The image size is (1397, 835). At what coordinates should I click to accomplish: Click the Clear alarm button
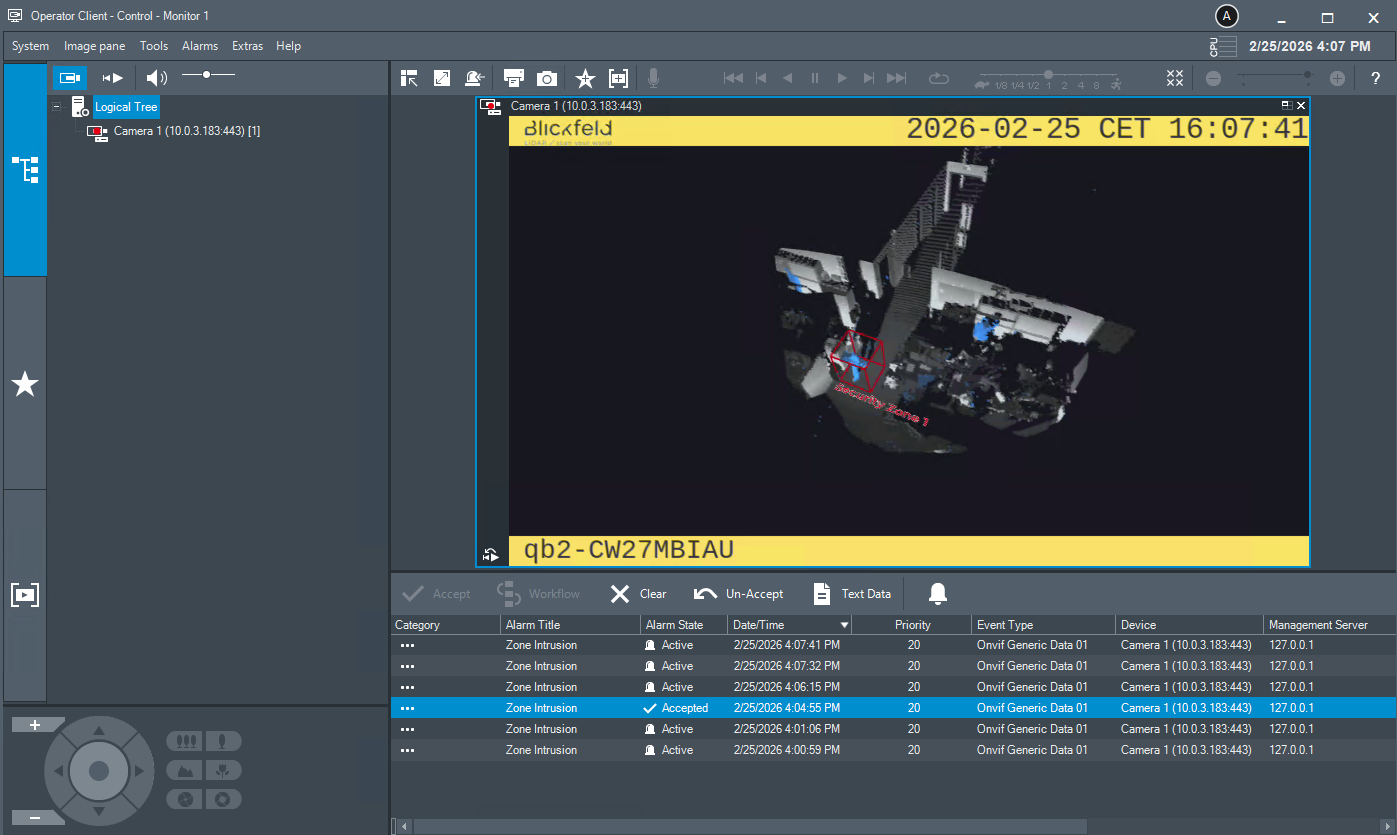(638, 594)
